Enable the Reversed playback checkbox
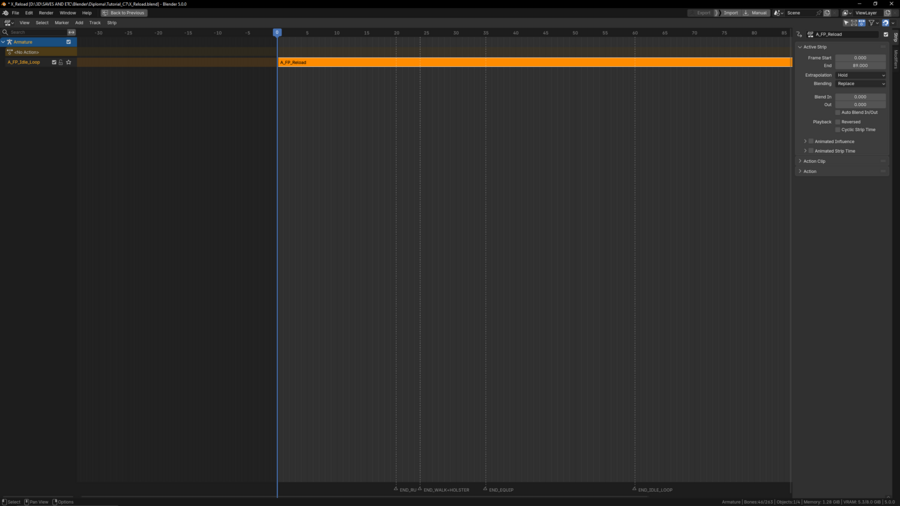This screenshot has width=900, height=506. pos(837,122)
